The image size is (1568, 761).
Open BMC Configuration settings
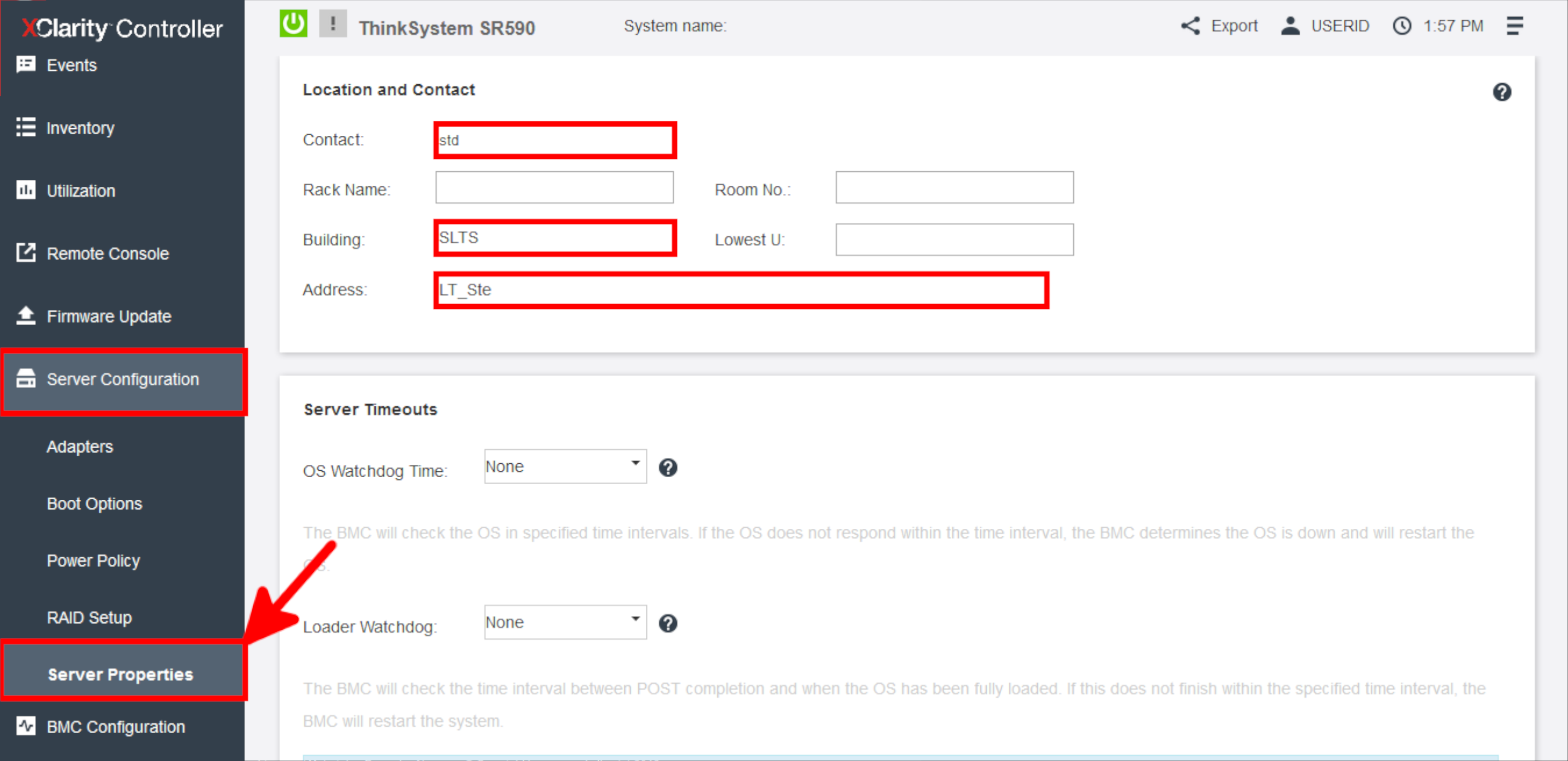tap(116, 726)
